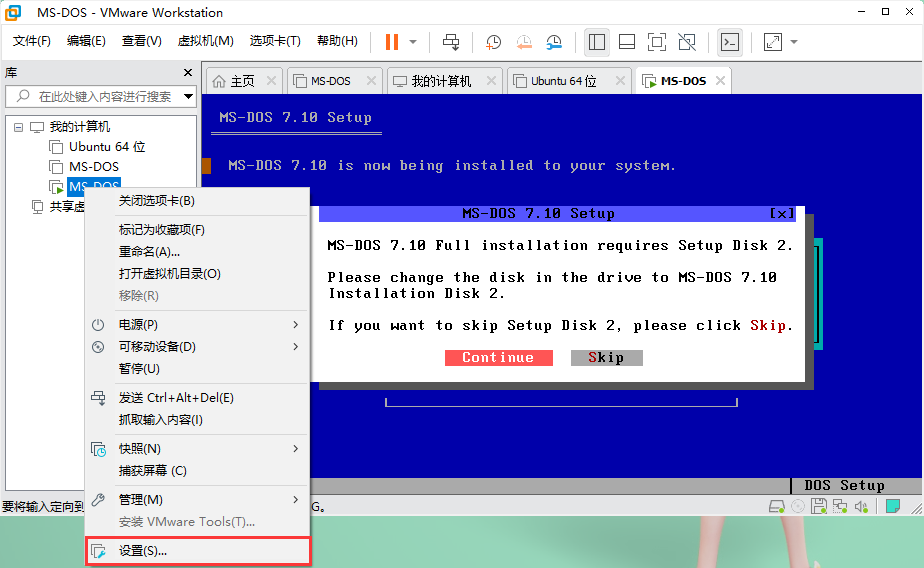The image size is (924, 568).
Task: Open 设置(S)... from the context menu
Action: (x=198, y=551)
